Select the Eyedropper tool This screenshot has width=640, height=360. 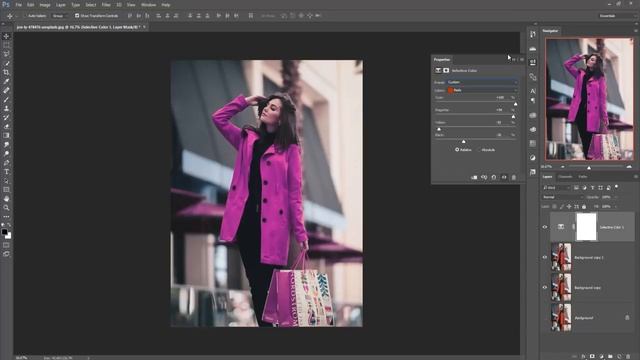click(6, 81)
